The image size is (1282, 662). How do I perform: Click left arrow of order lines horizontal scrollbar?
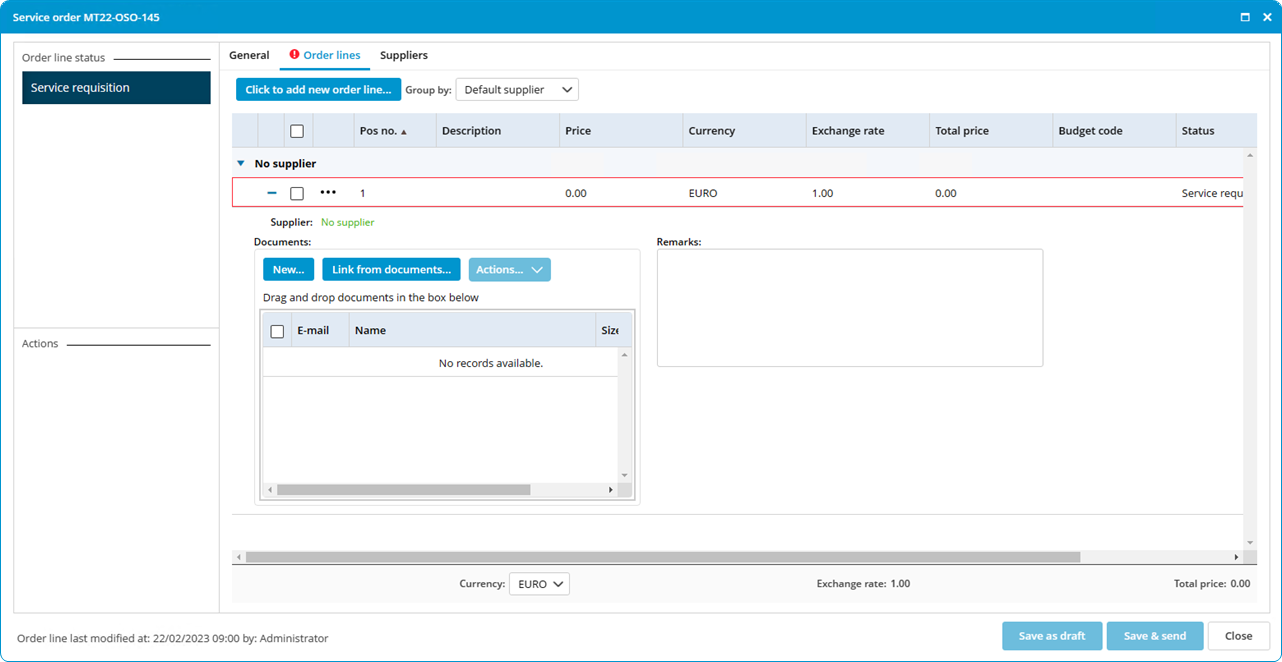click(238, 557)
